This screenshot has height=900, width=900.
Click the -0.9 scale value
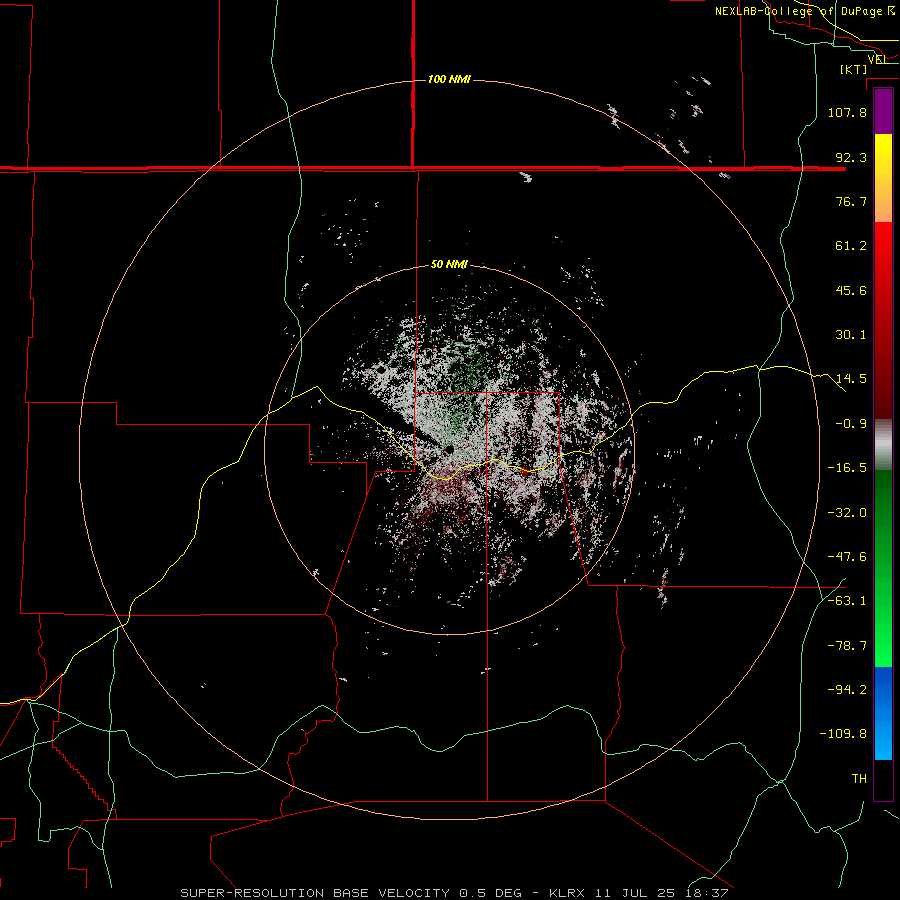pyautogui.click(x=851, y=424)
